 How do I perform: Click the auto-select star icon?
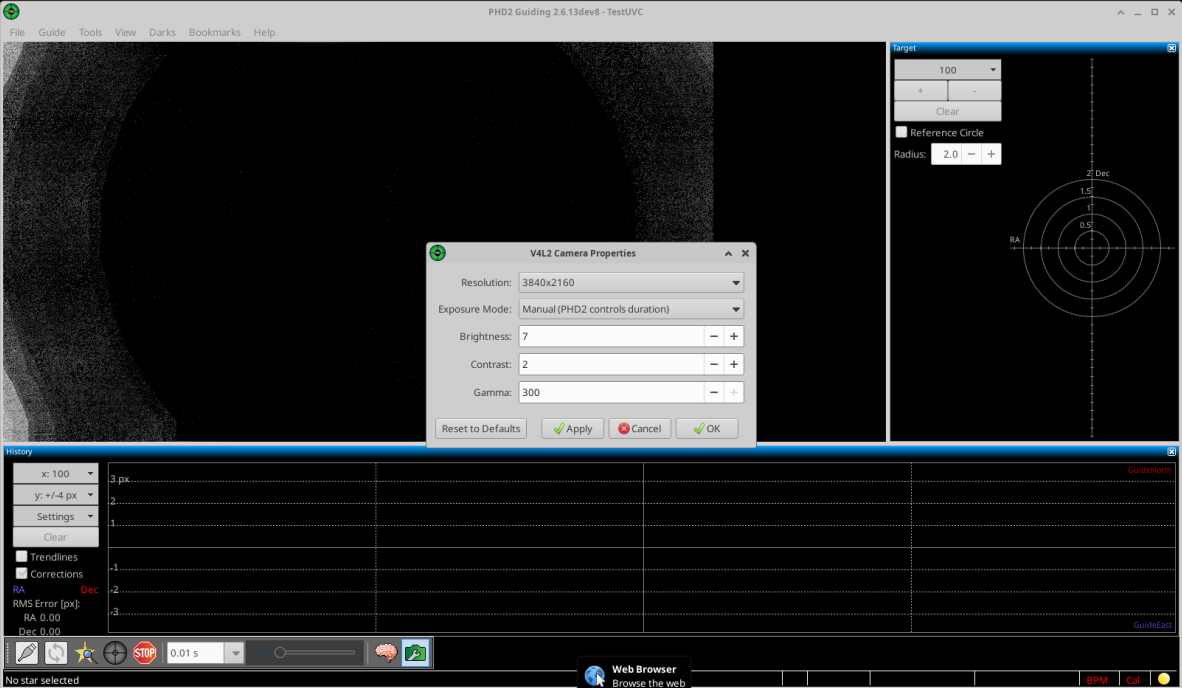86,653
